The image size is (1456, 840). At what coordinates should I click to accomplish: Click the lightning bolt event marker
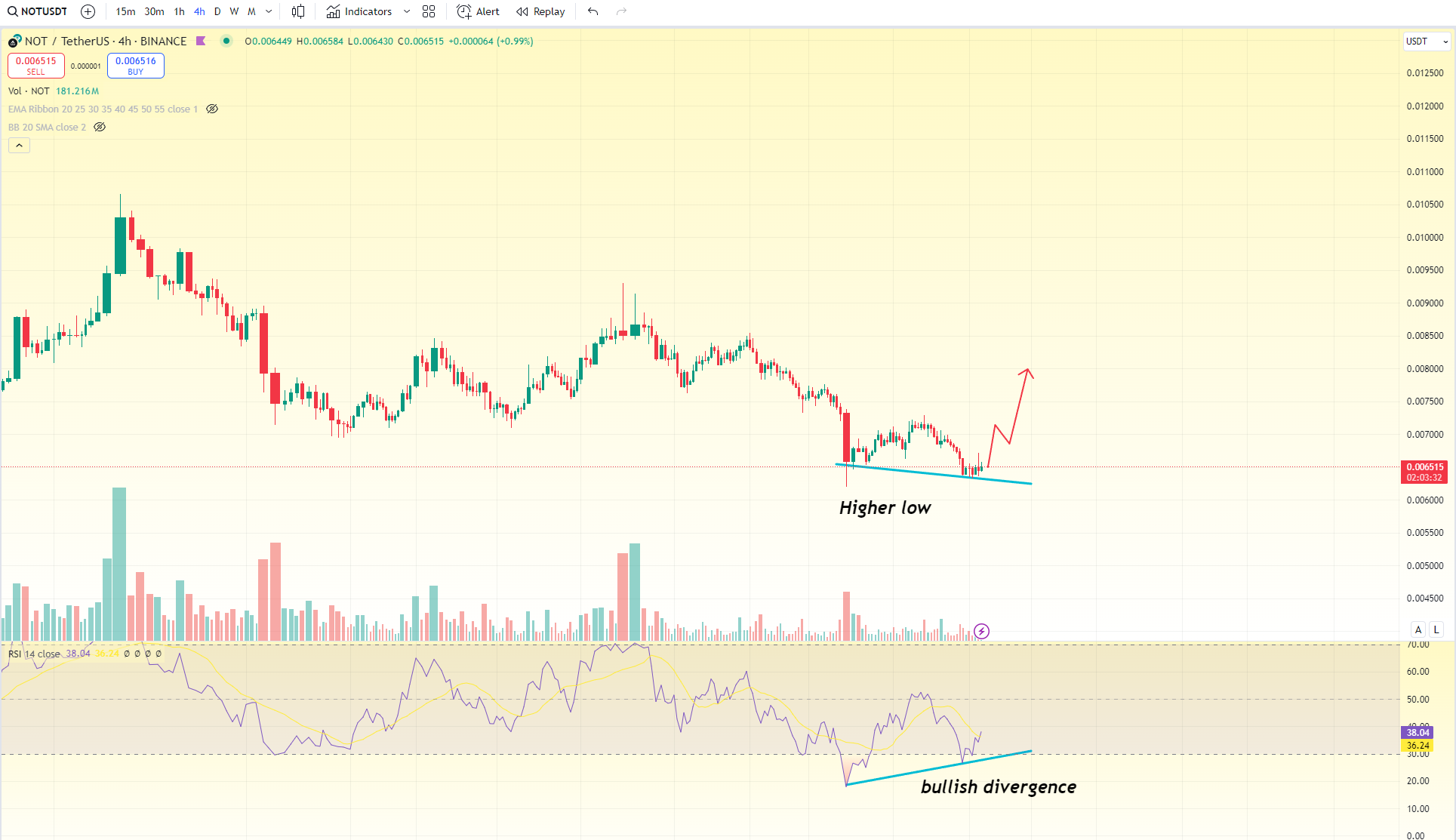pyautogui.click(x=981, y=631)
